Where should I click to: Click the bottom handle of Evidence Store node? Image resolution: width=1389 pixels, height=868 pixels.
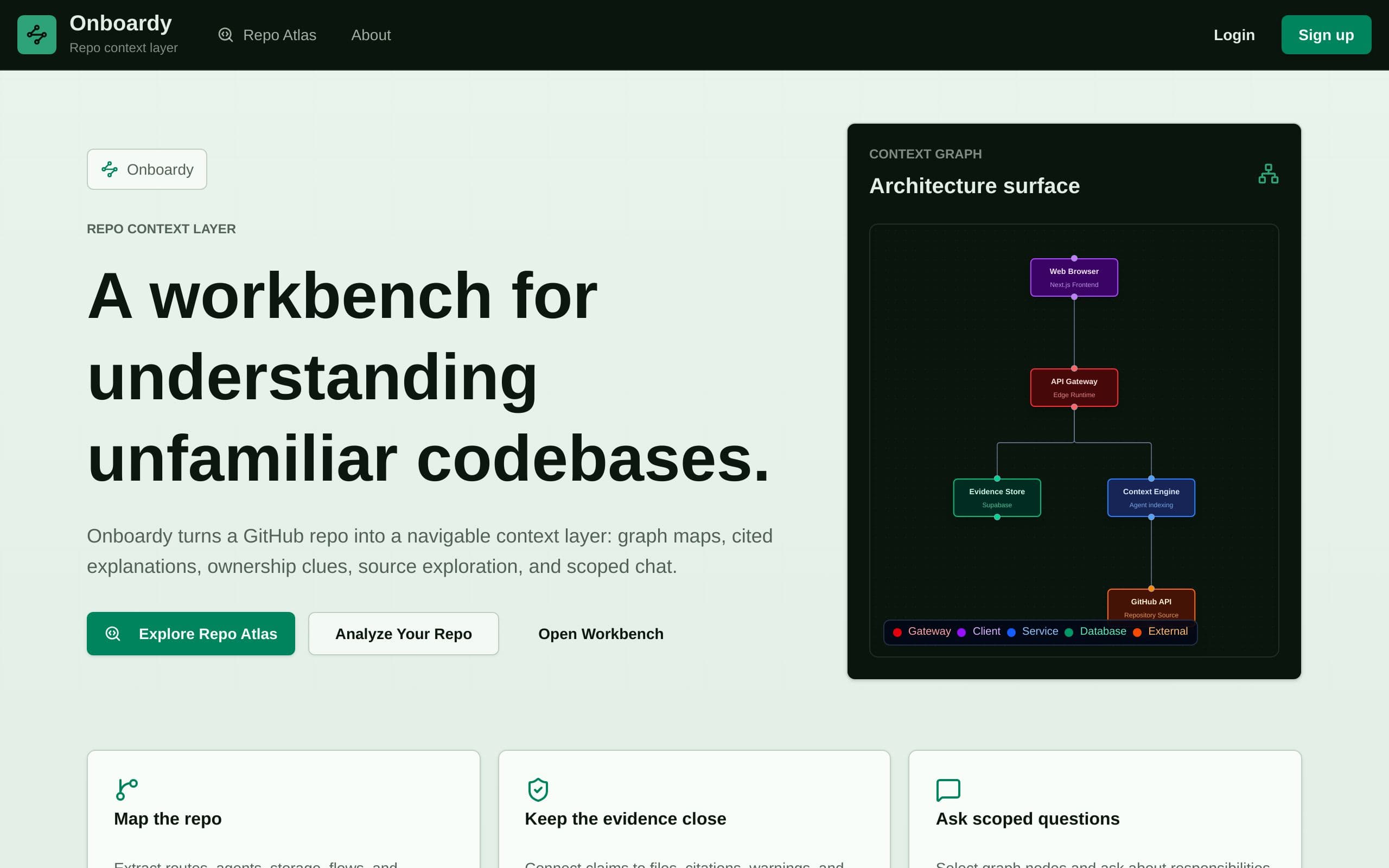click(997, 517)
